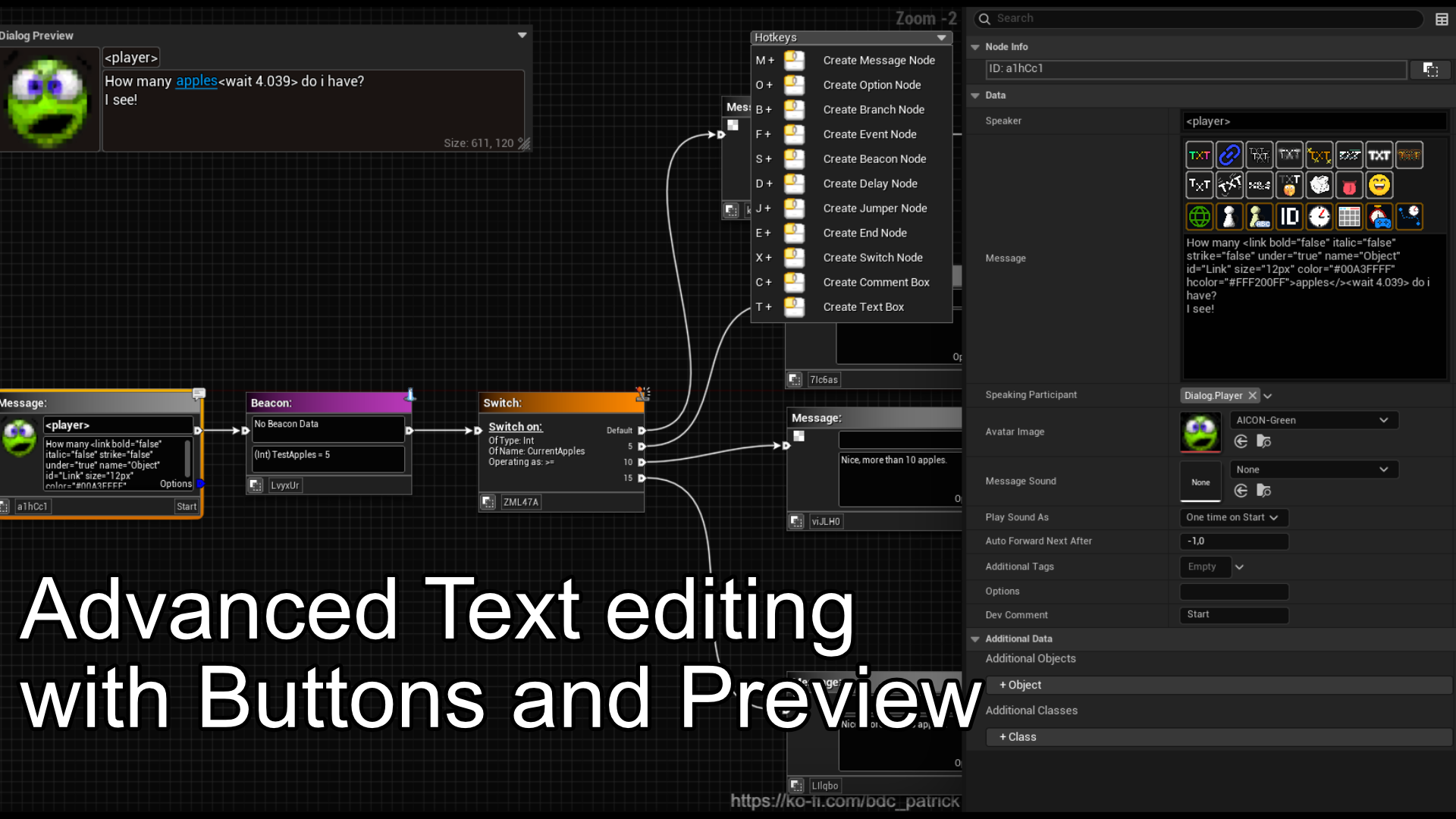Viewport: 1456px width, 819px height.
Task: Open the One time on Start dropdown
Action: 1233,517
